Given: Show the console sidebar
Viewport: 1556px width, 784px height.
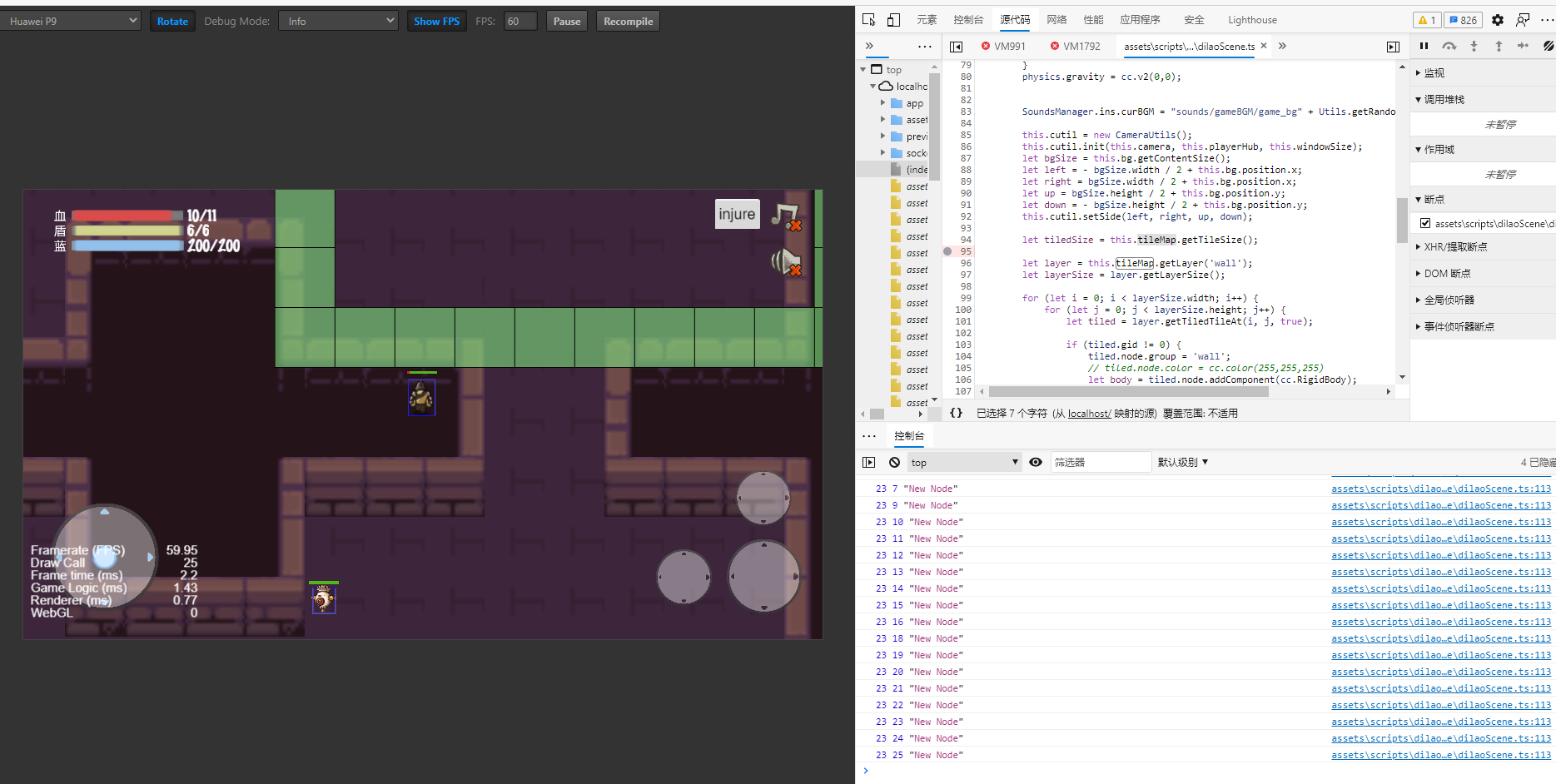Looking at the screenshot, I should pos(869,462).
